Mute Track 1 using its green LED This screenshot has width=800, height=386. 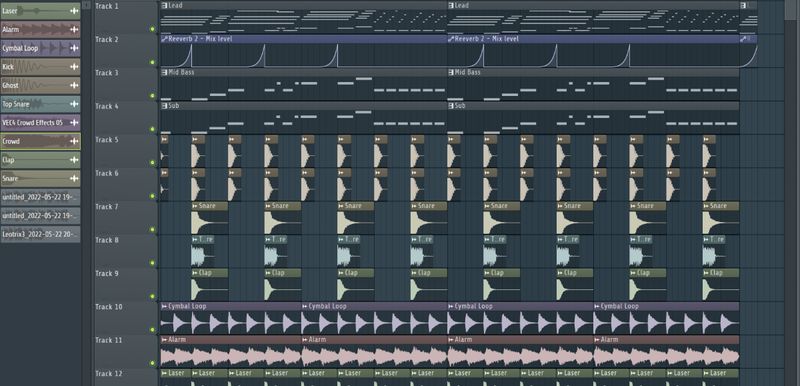click(x=152, y=29)
